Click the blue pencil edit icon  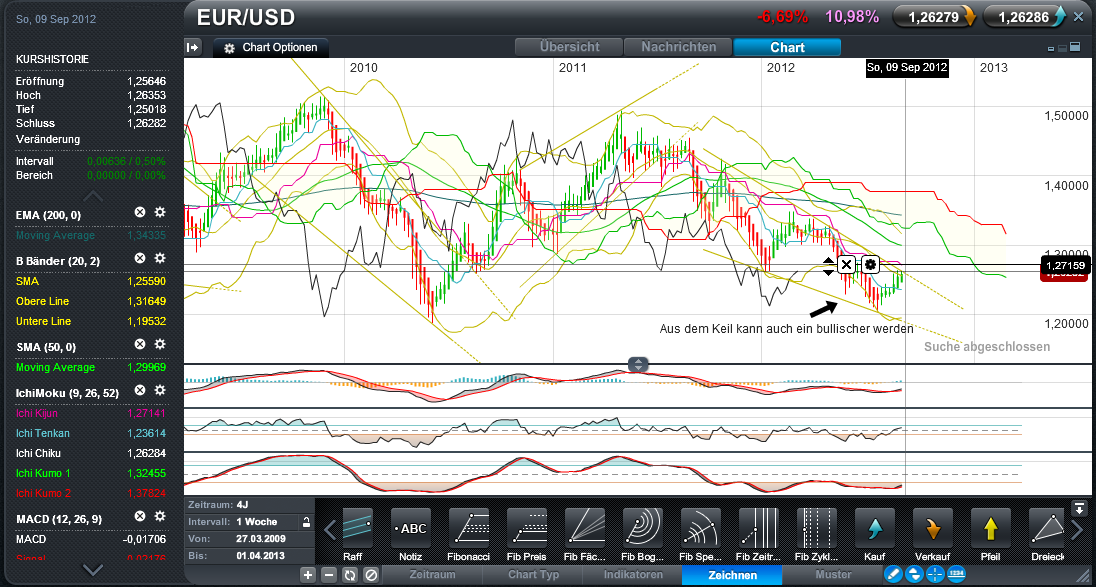coord(892,574)
